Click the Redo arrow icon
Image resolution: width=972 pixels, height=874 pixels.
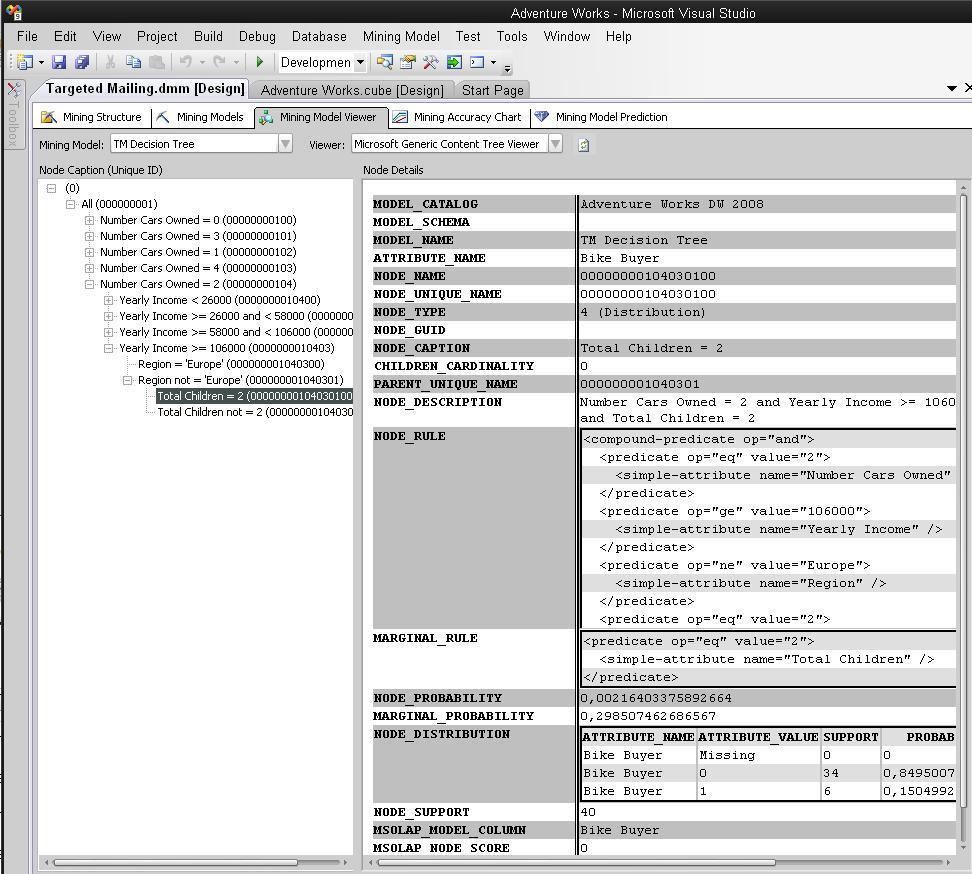pos(219,62)
